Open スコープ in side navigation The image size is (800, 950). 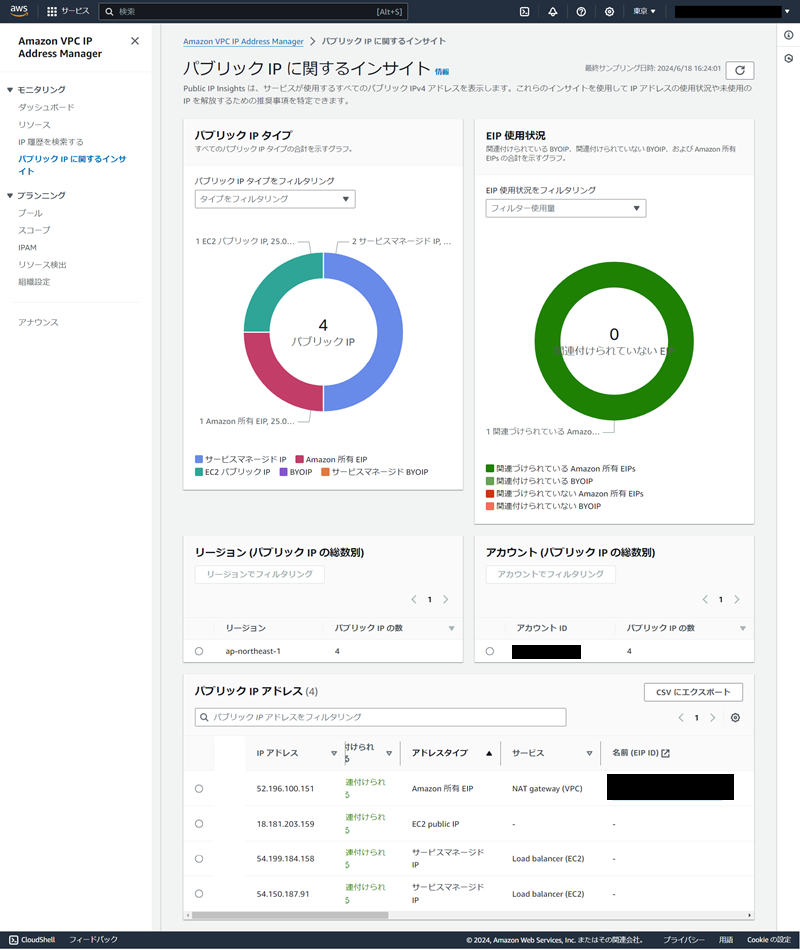34,230
